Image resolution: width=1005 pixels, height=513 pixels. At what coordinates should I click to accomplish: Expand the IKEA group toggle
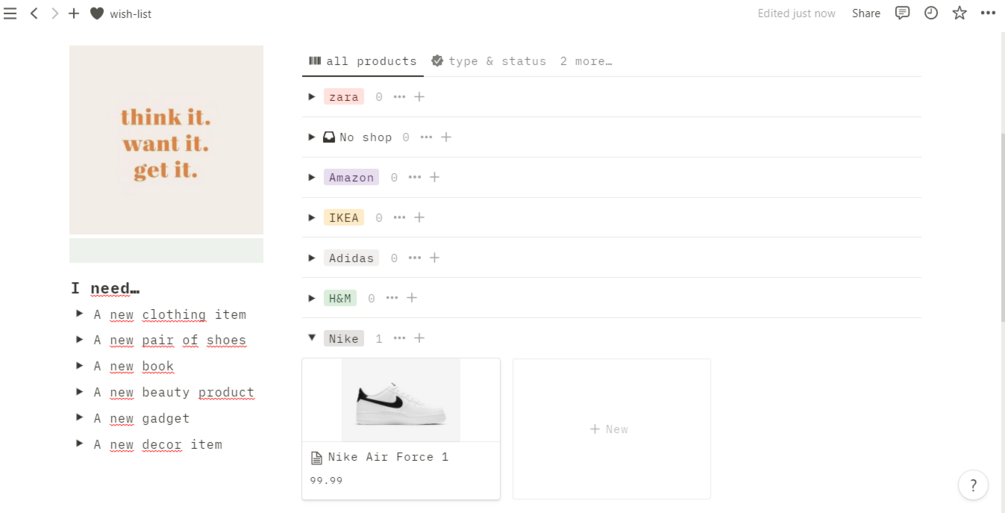click(x=312, y=217)
